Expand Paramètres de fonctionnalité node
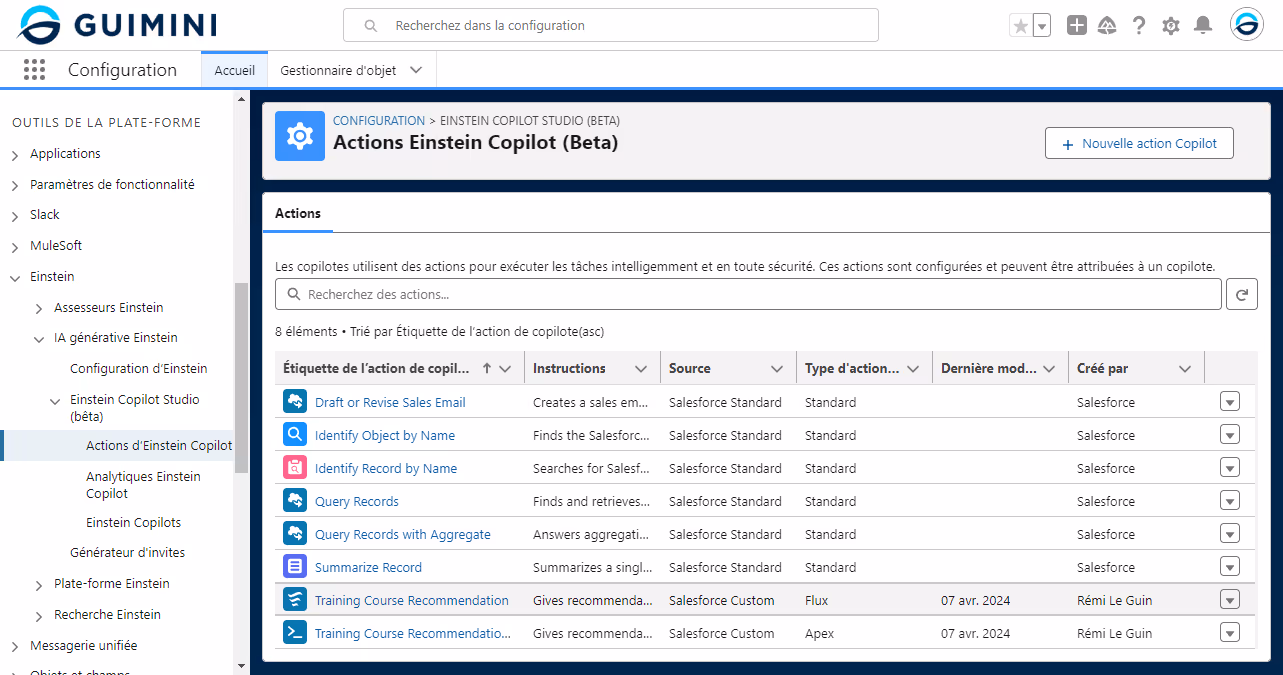 (15, 186)
